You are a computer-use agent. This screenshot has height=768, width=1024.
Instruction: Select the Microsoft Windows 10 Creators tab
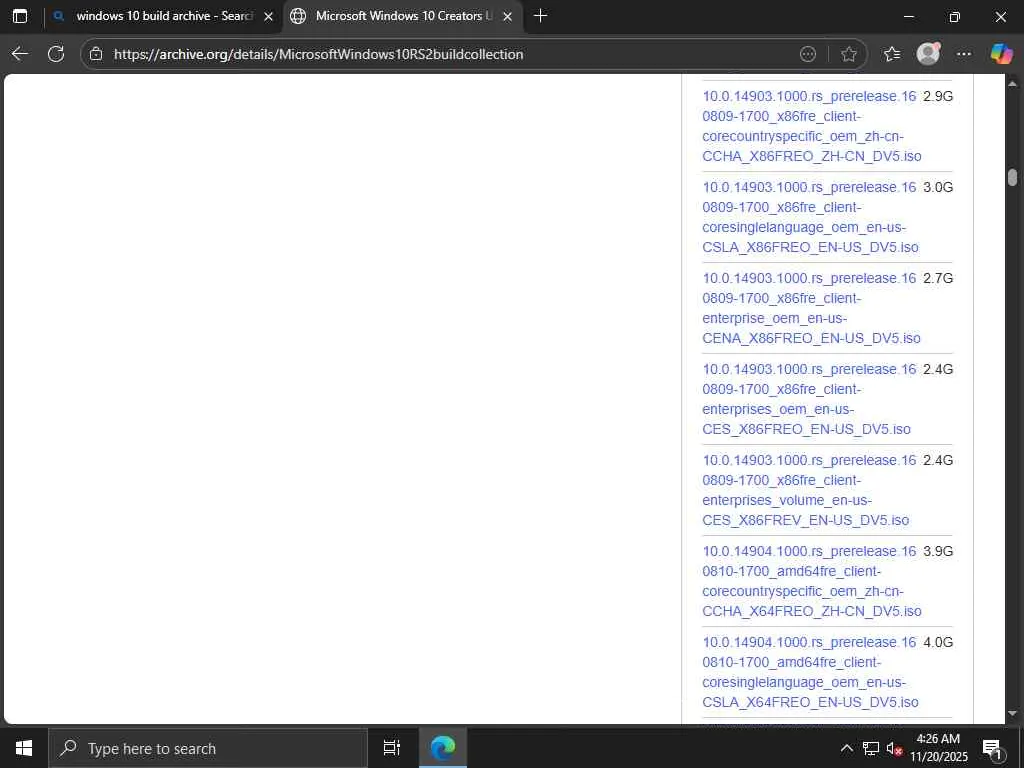point(402,16)
